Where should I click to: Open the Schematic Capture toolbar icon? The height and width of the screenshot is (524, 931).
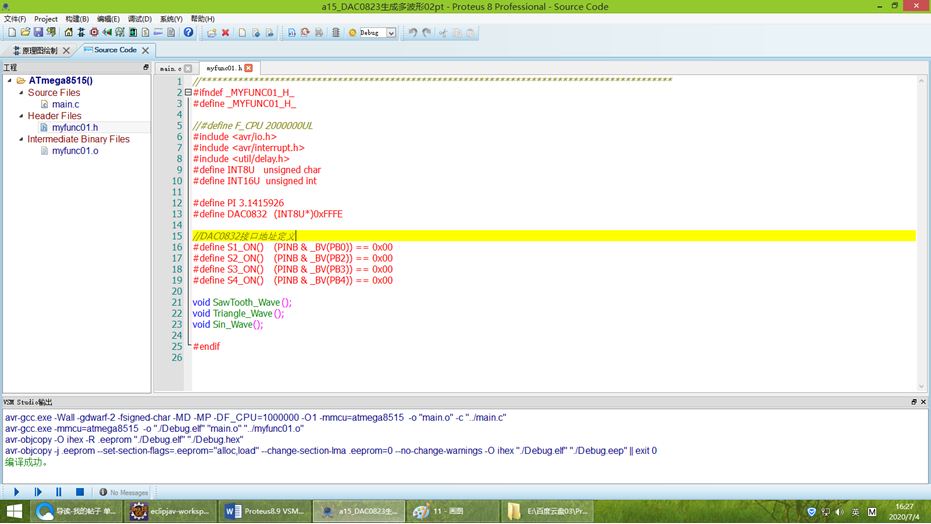(x=81, y=33)
